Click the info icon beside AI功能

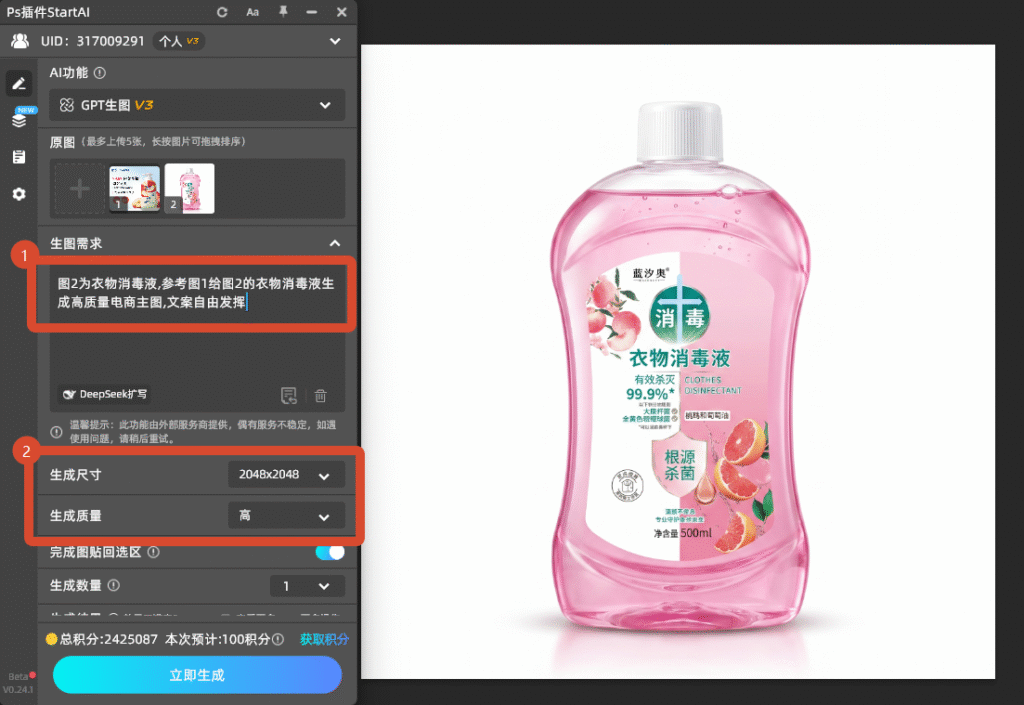(x=99, y=73)
